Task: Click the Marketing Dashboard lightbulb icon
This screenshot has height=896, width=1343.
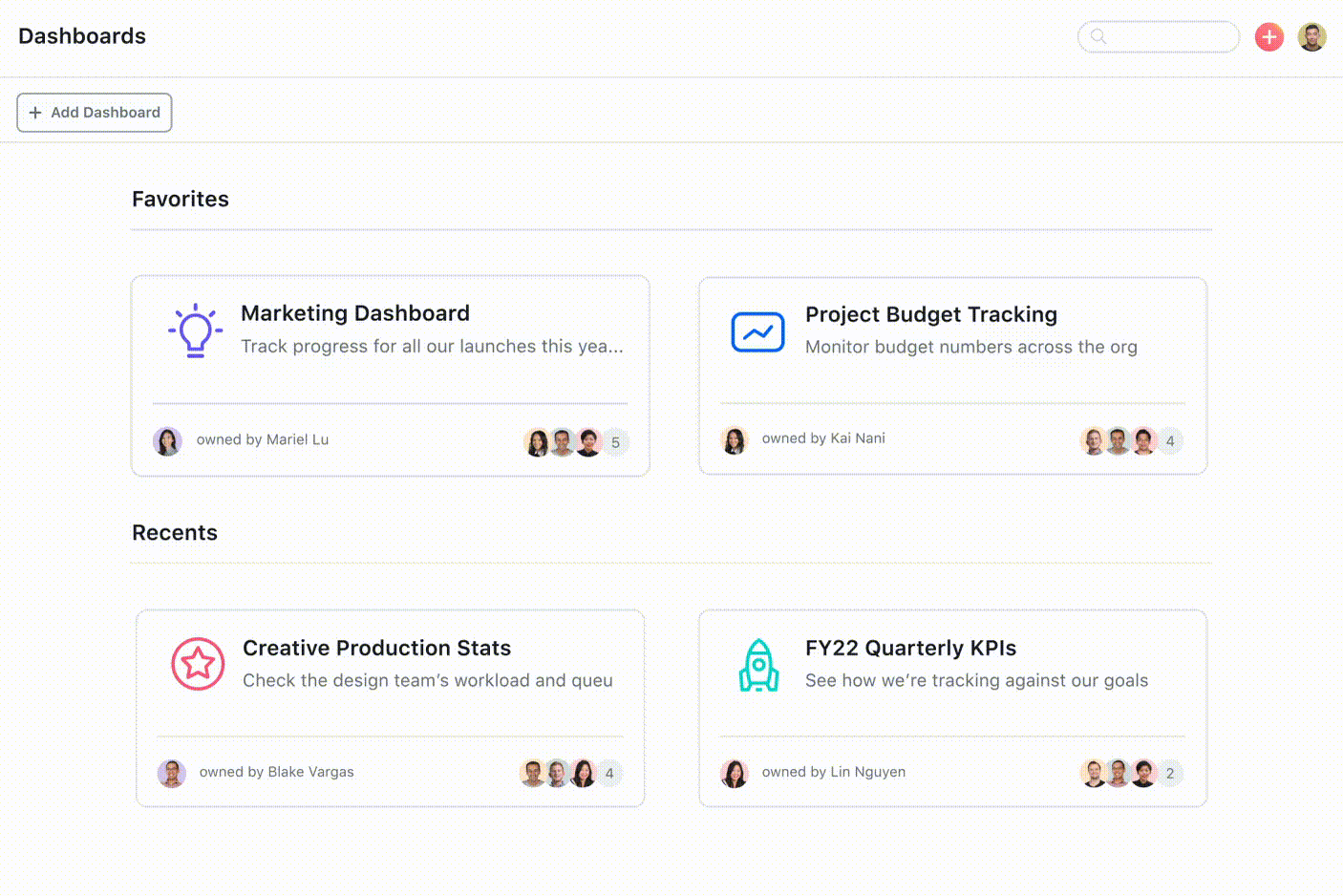Action: pos(196,331)
